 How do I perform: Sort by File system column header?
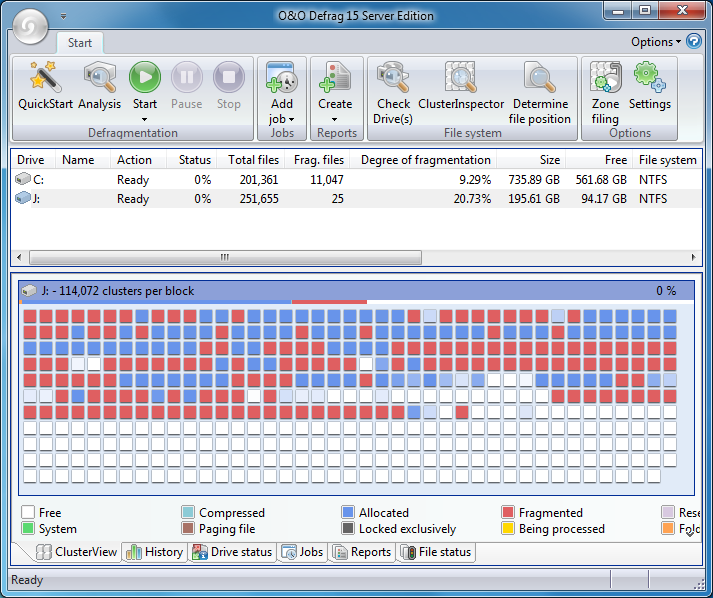coord(667,160)
